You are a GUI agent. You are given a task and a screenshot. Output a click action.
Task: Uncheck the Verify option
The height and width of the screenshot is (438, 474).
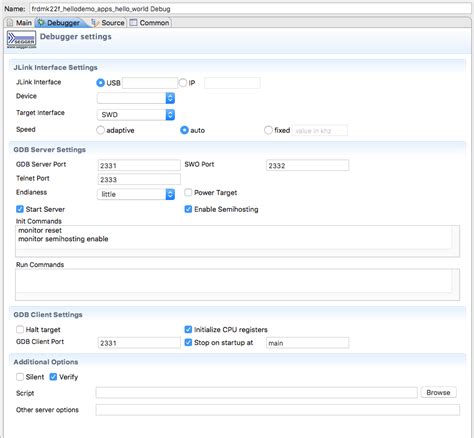(53, 377)
